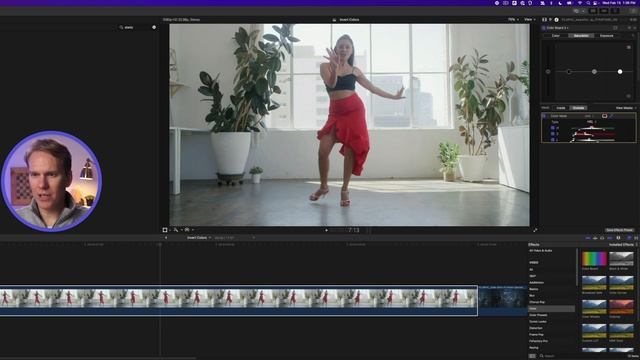
Task: Open the HSL mask Type dropdown
Action: pos(591,122)
